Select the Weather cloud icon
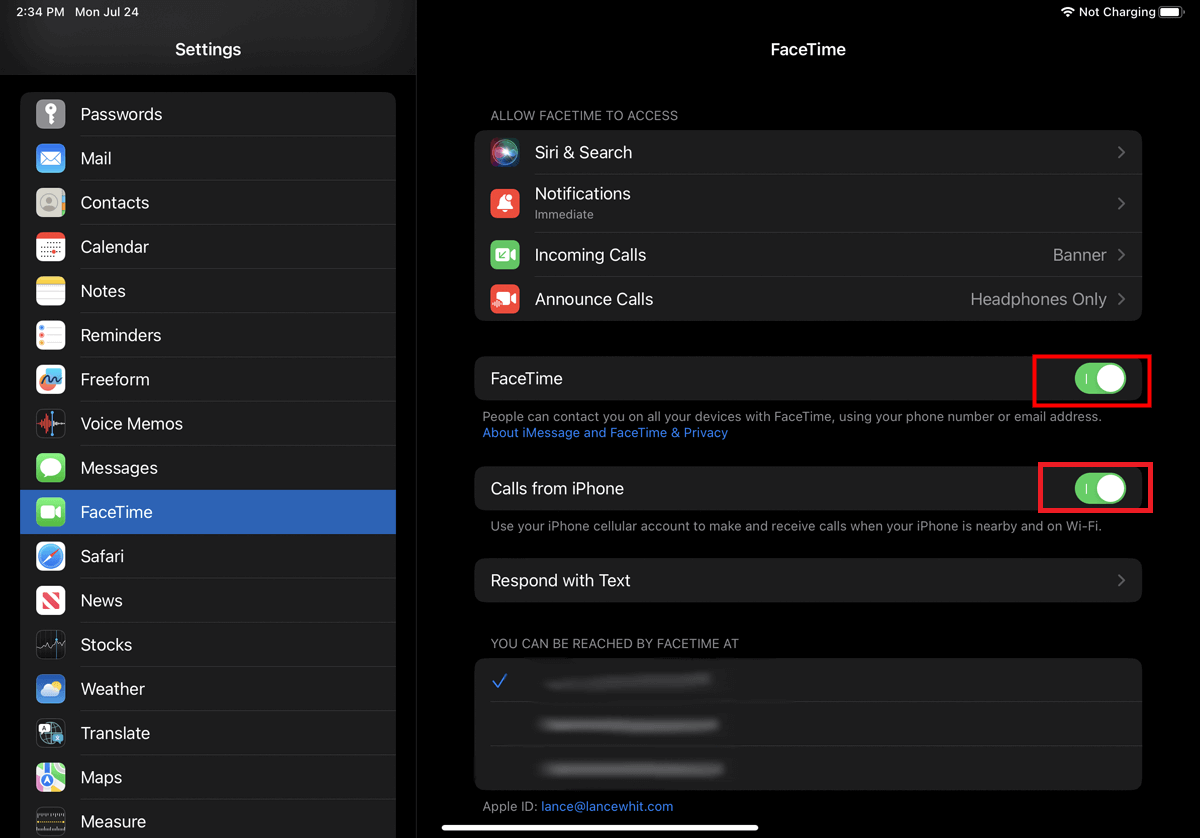 pyautogui.click(x=51, y=689)
